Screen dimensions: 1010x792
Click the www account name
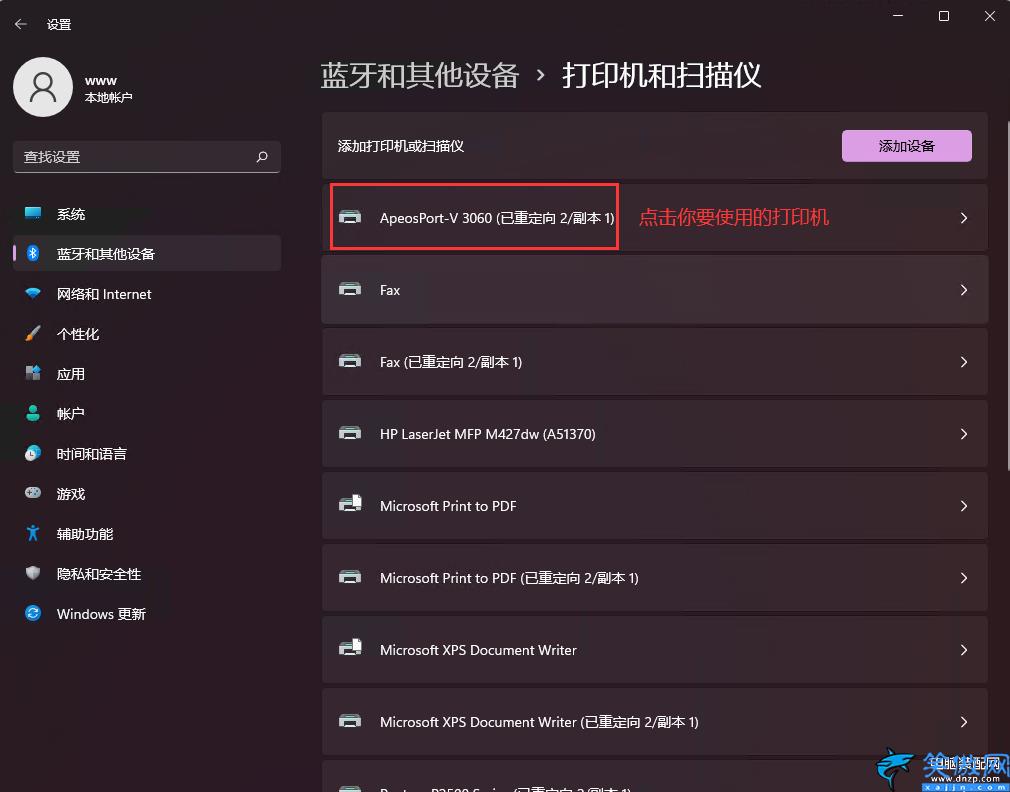pyautogui.click(x=100, y=80)
